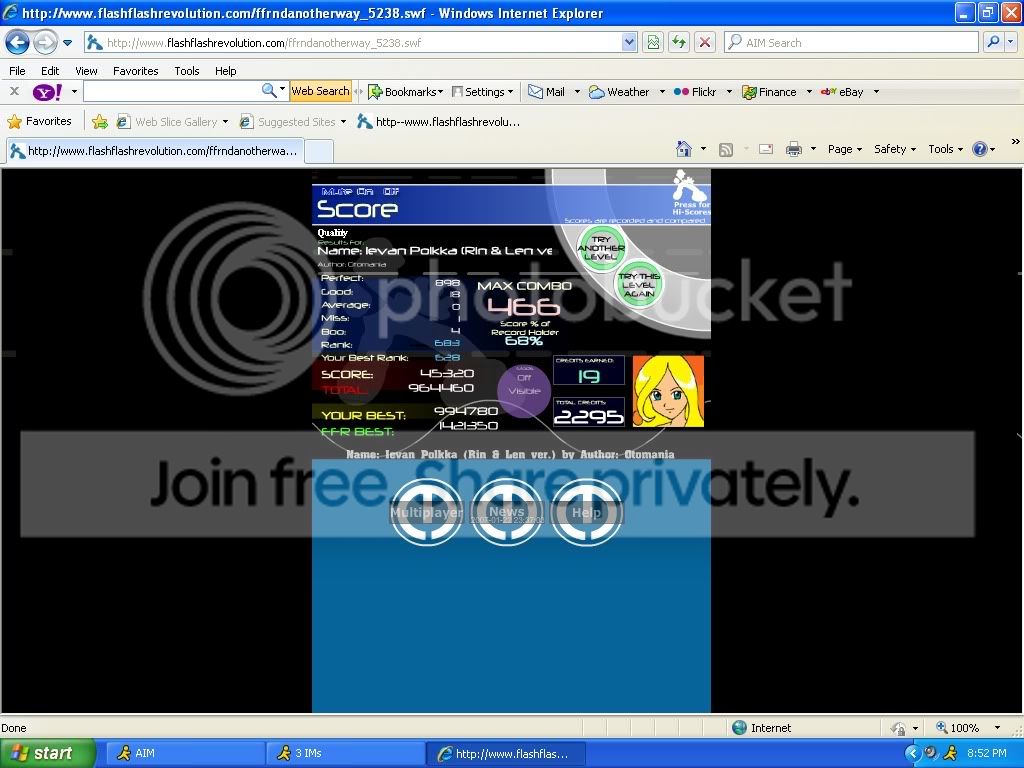Screen dimensions: 1024x768
Task: Click the Add to Favorites star icon
Action: 100,122
